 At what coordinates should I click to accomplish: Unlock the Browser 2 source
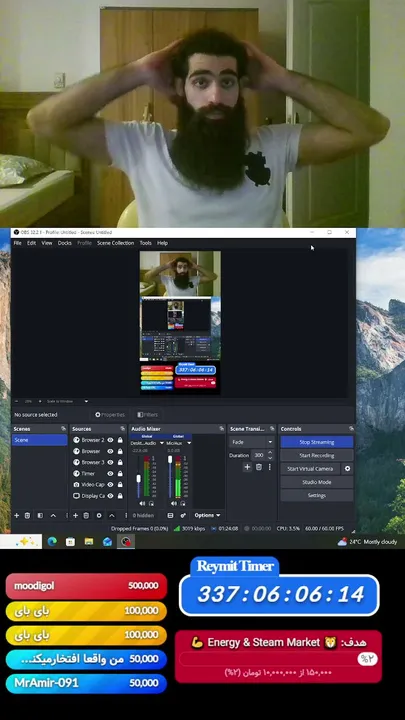(x=120, y=440)
